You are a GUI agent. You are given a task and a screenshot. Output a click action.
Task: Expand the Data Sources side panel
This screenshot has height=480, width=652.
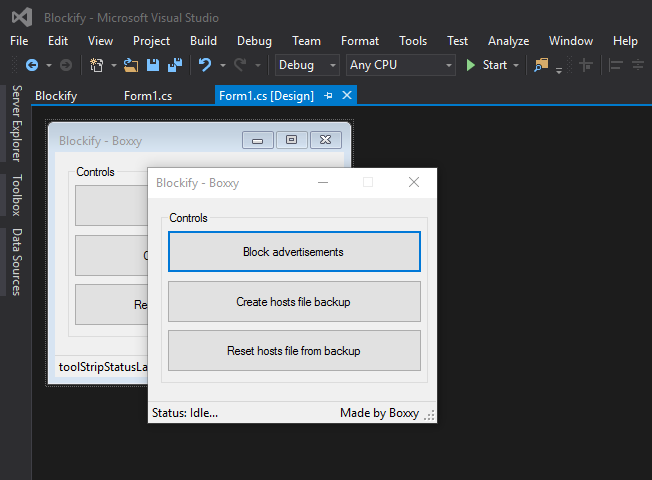[16, 262]
